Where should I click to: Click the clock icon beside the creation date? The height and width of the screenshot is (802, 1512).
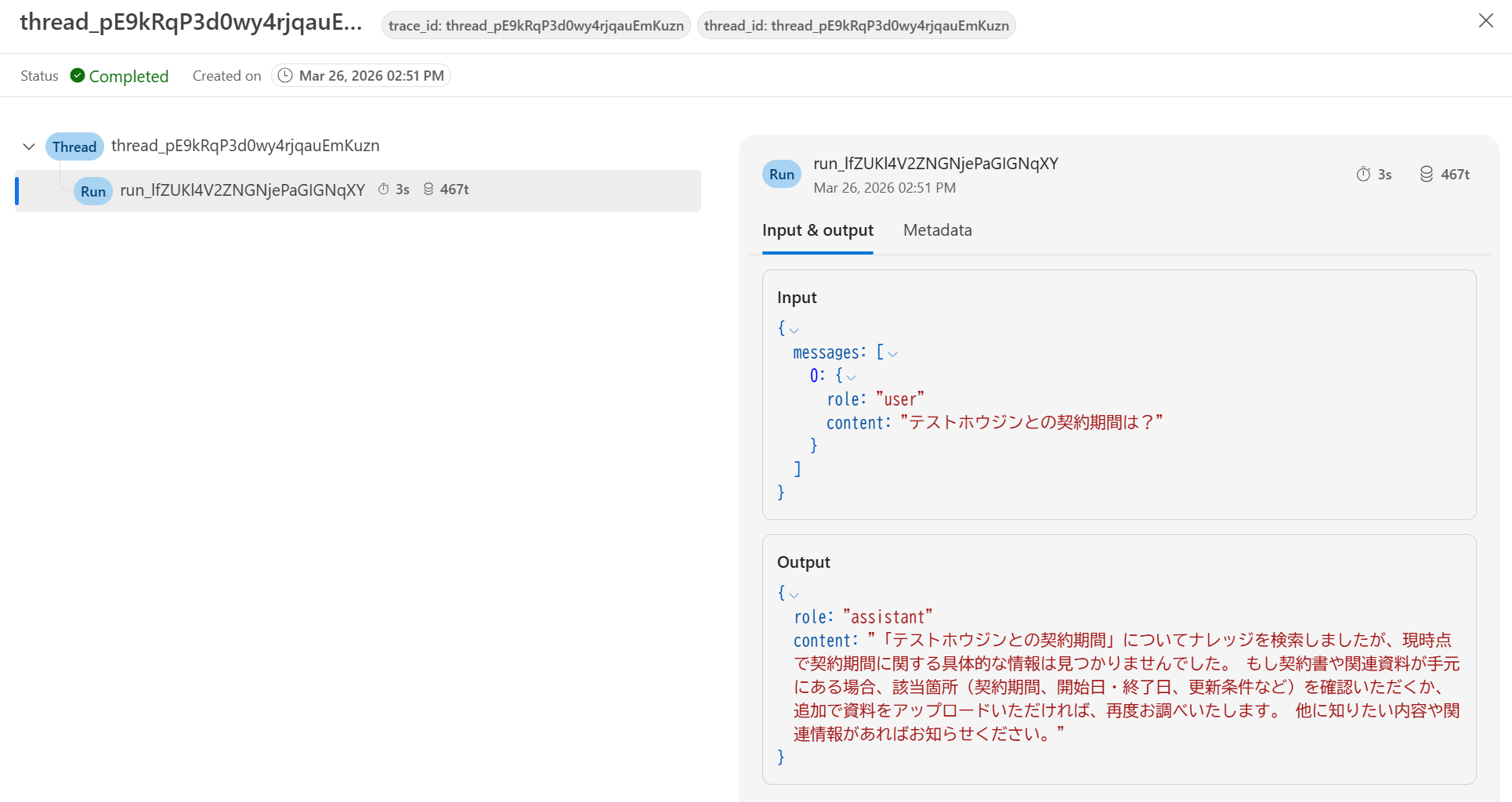(285, 75)
